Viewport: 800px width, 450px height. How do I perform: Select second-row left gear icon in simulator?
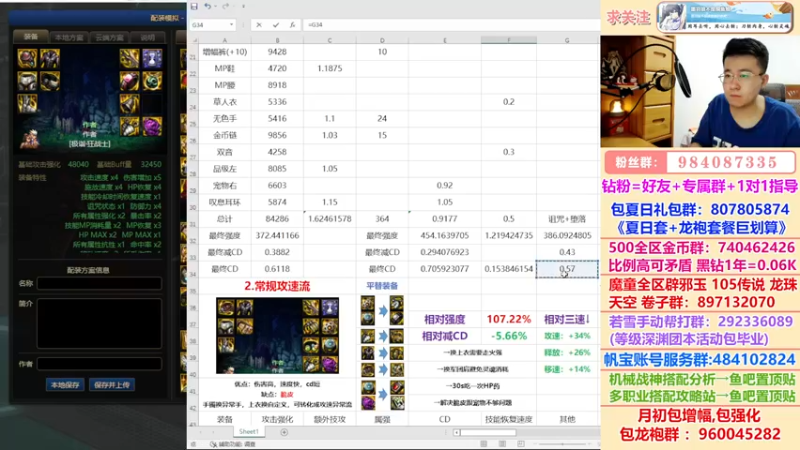coord(27,81)
